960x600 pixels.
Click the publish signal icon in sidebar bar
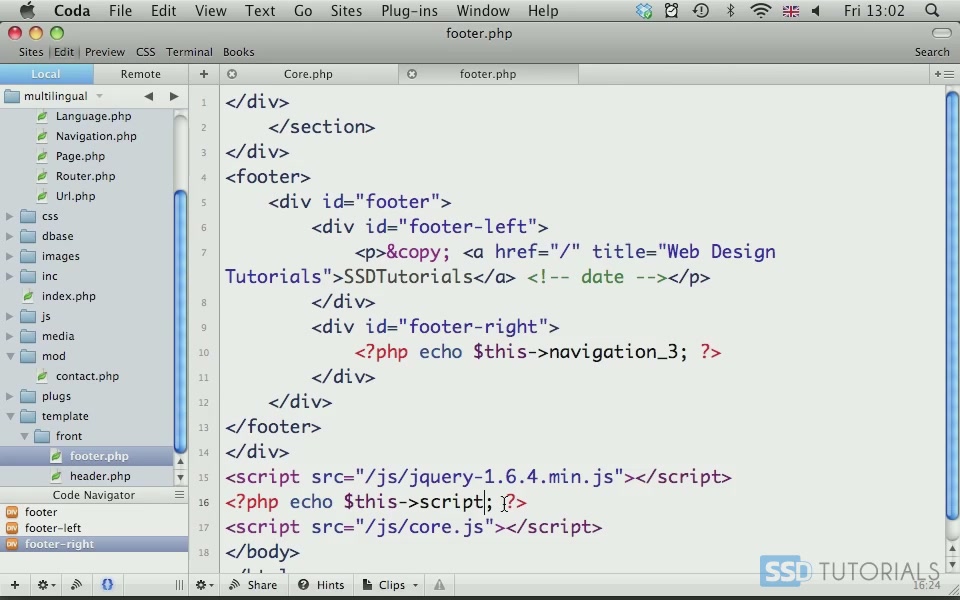77,585
